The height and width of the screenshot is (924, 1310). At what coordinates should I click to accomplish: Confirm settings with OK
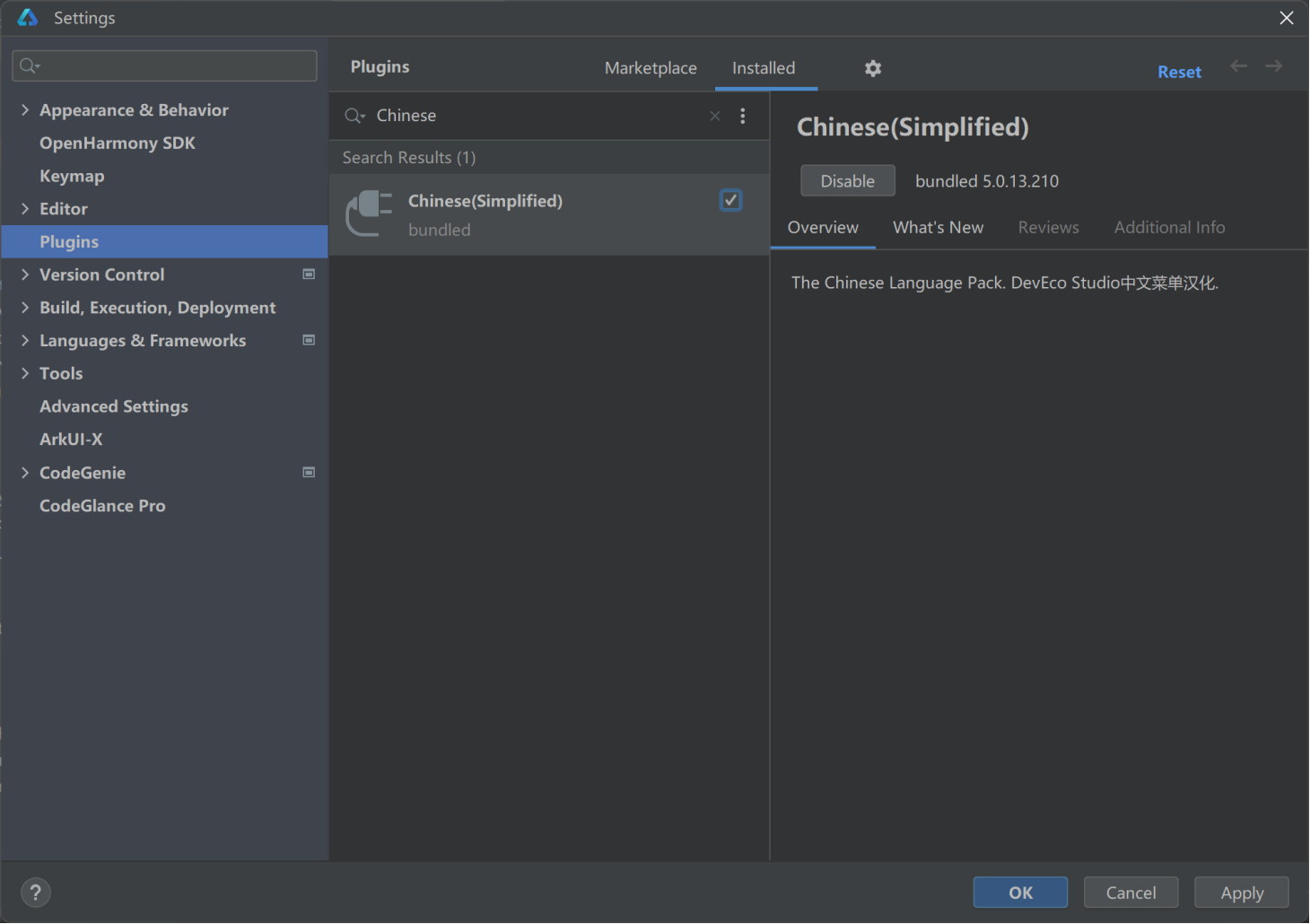[x=1020, y=893]
